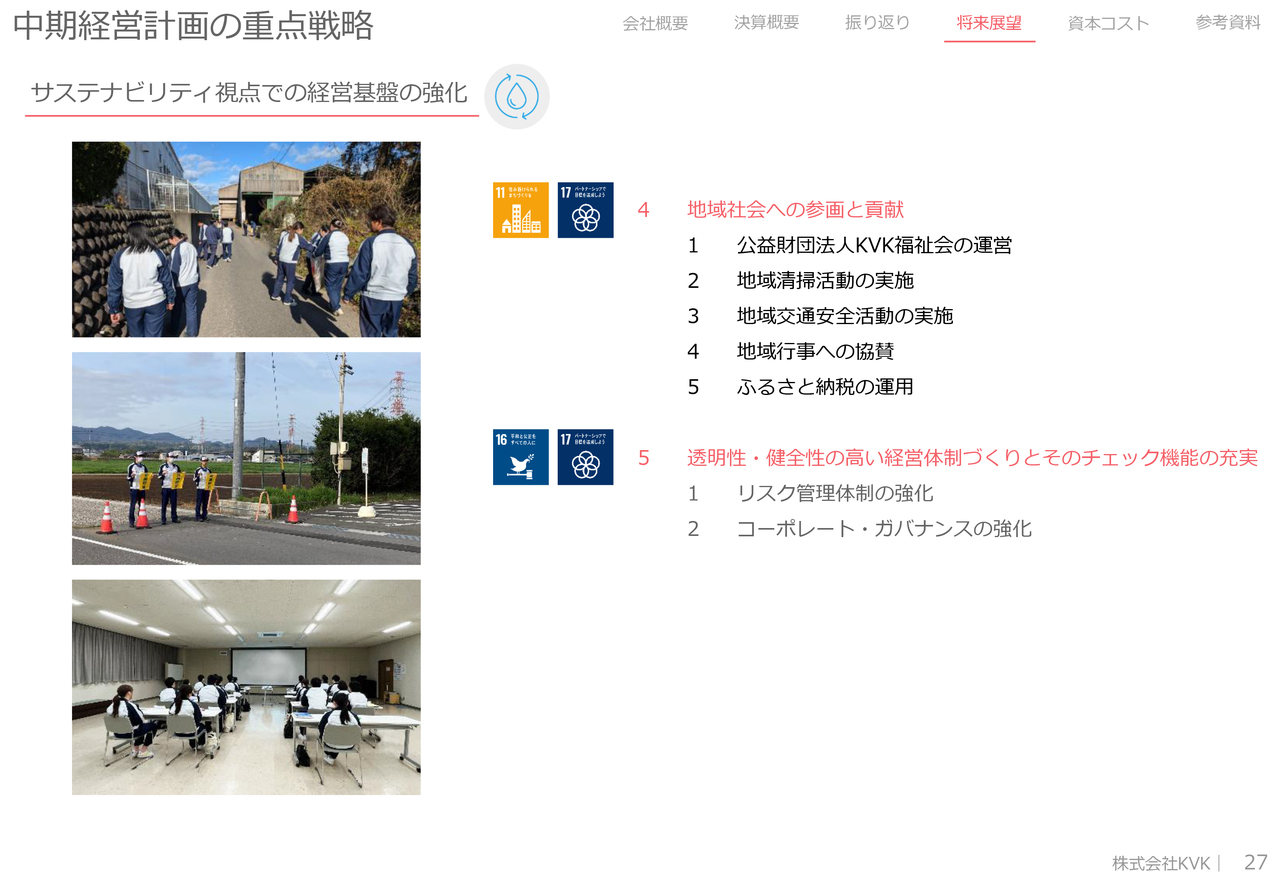Click the orange SDG 11 cities icon
This screenshot has height=886, width=1280.
520,210
